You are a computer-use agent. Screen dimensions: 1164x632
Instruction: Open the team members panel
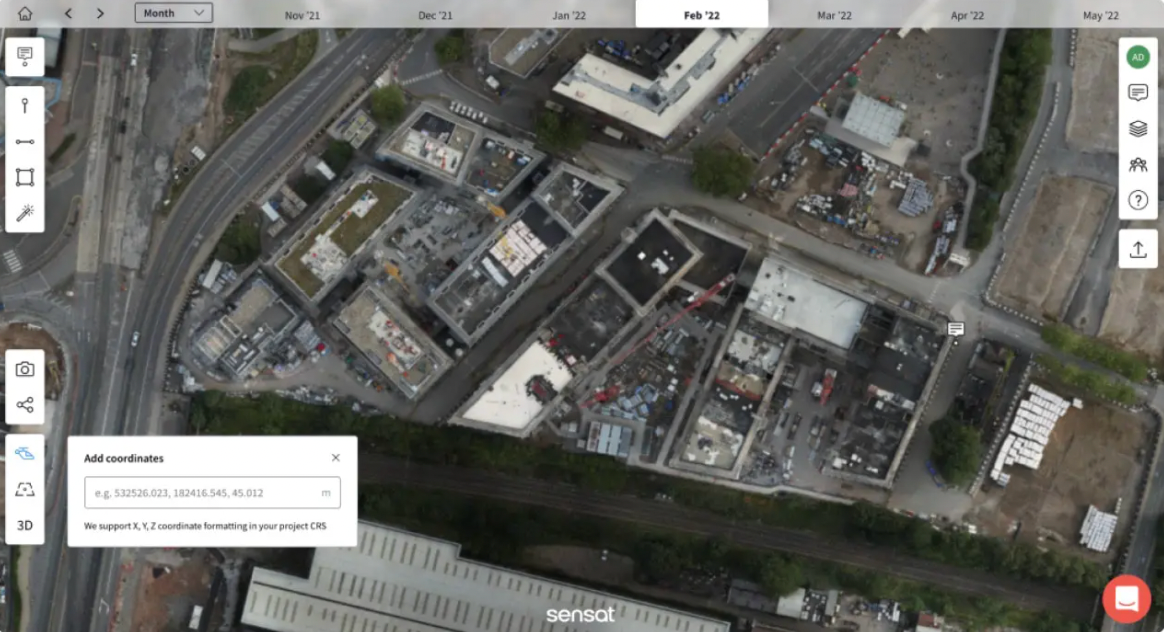click(1137, 164)
